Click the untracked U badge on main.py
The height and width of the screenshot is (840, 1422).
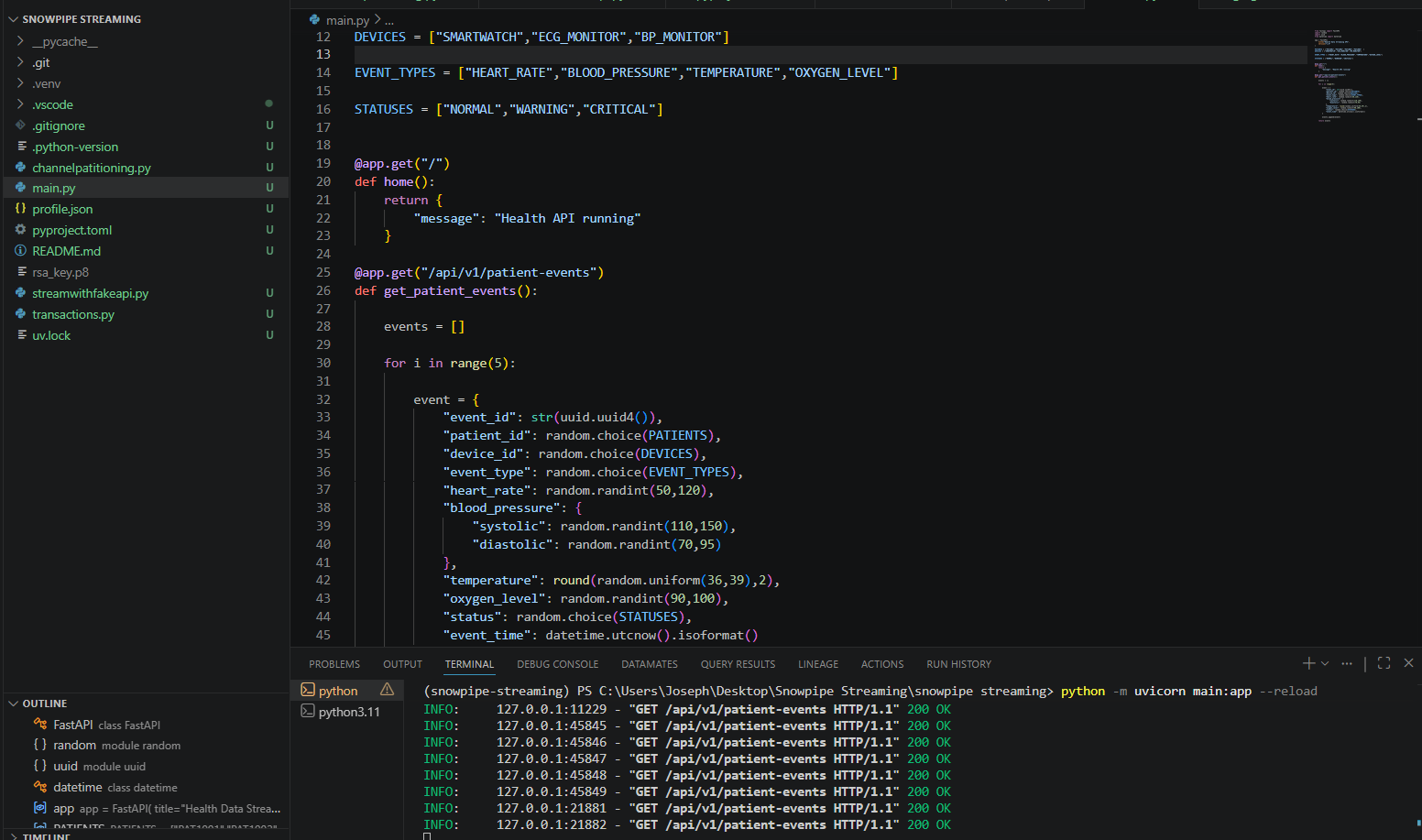269,188
